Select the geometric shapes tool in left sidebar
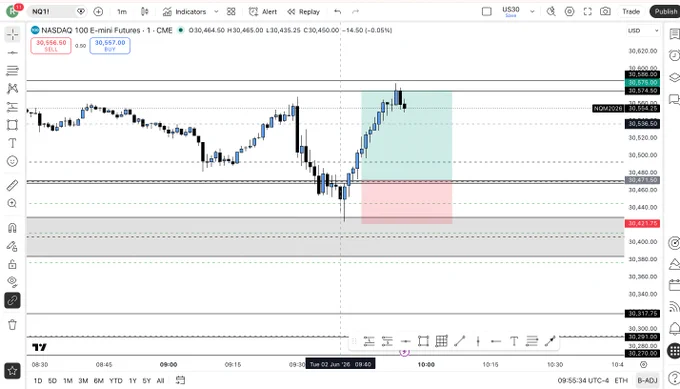 point(12,125)
